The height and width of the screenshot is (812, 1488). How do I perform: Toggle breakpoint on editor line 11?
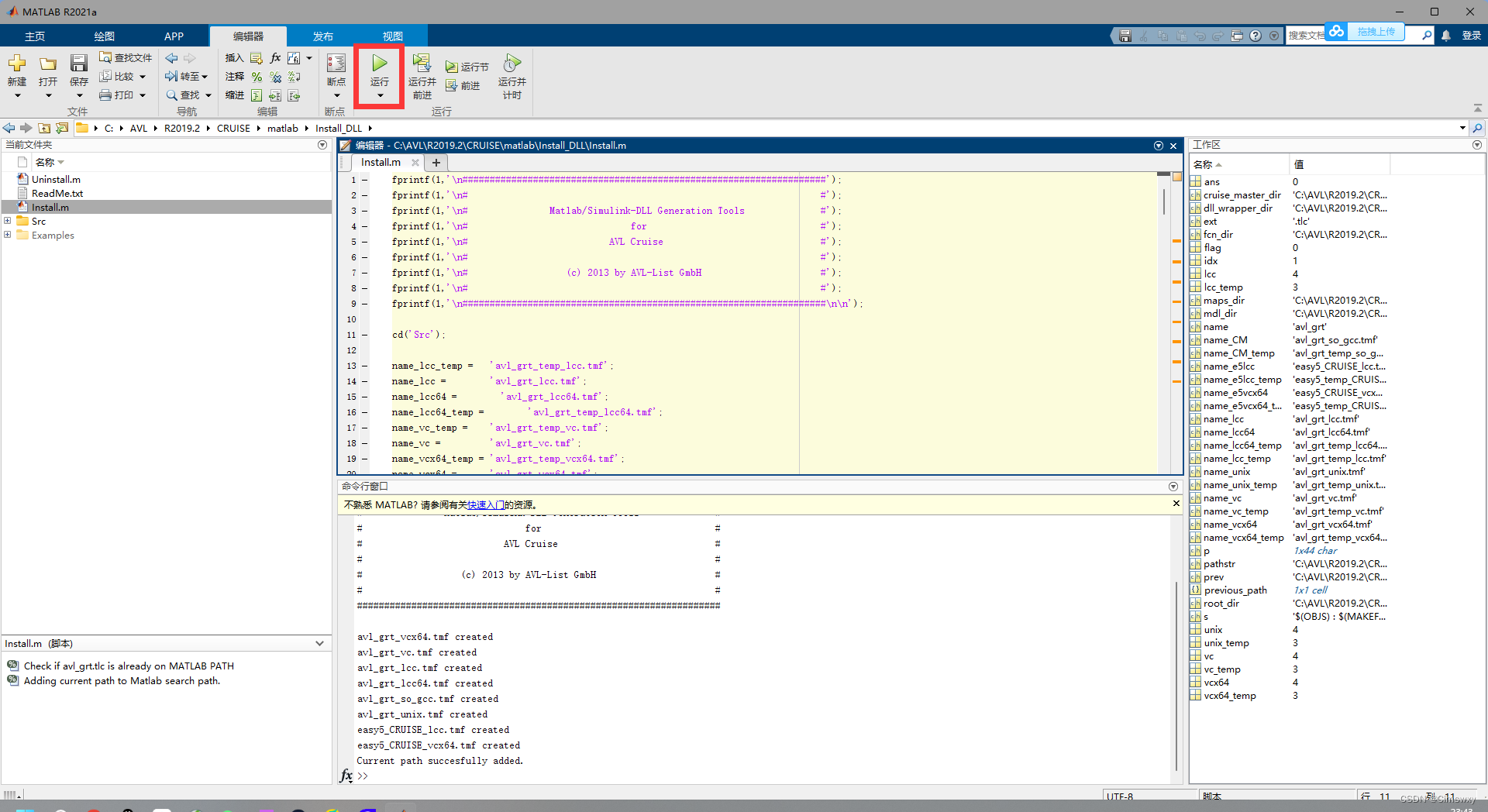(364, 335)
